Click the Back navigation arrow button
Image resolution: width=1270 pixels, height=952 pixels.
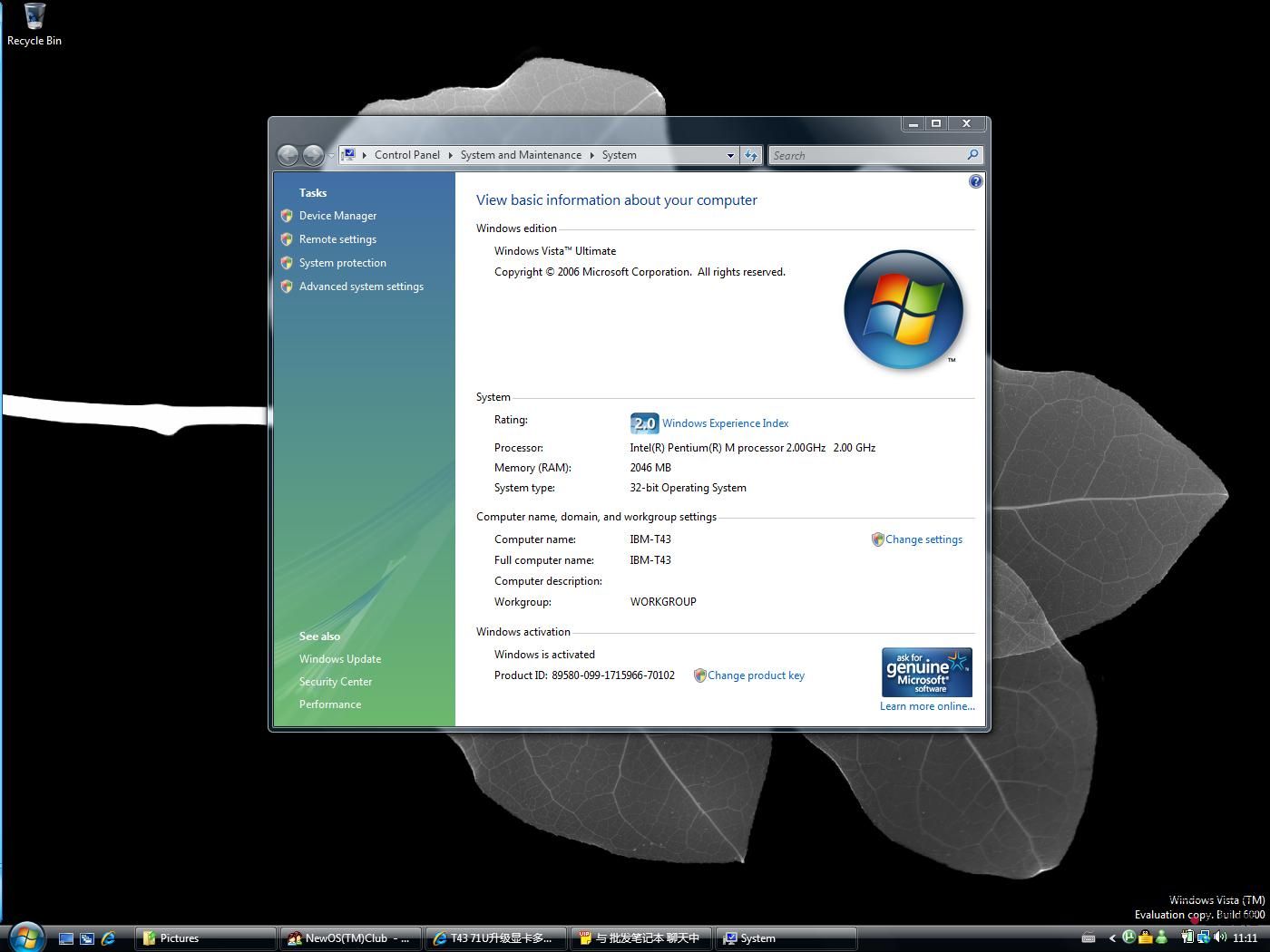tap(288, 156)
